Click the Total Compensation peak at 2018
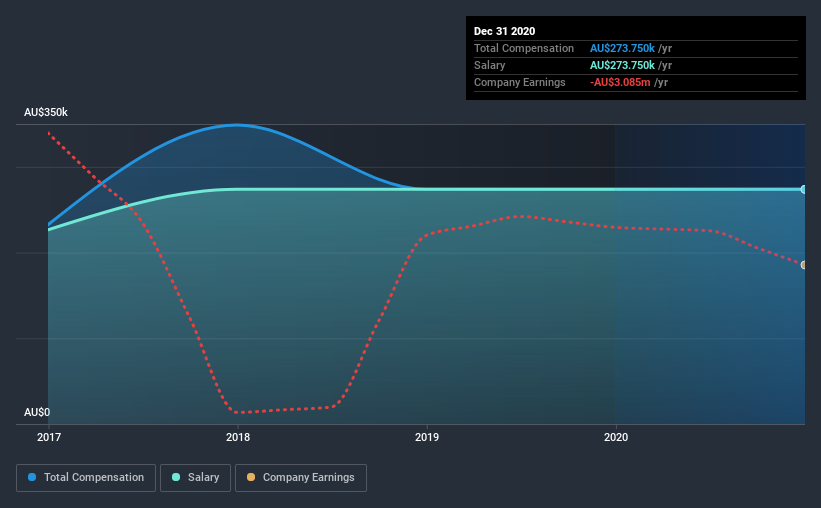 point(237,125)
